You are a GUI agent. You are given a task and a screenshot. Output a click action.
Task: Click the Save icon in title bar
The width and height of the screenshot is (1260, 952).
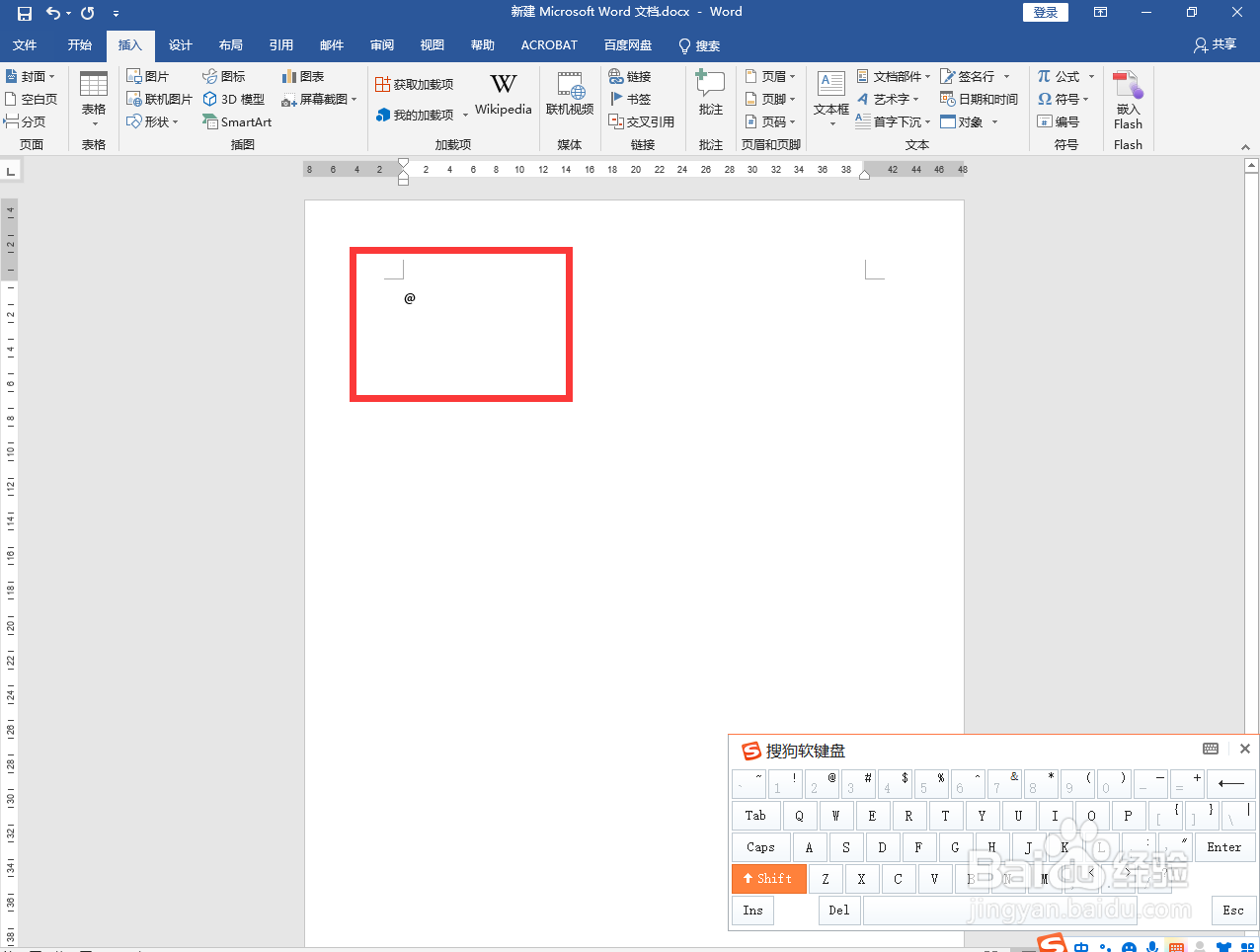coord(25,13)
